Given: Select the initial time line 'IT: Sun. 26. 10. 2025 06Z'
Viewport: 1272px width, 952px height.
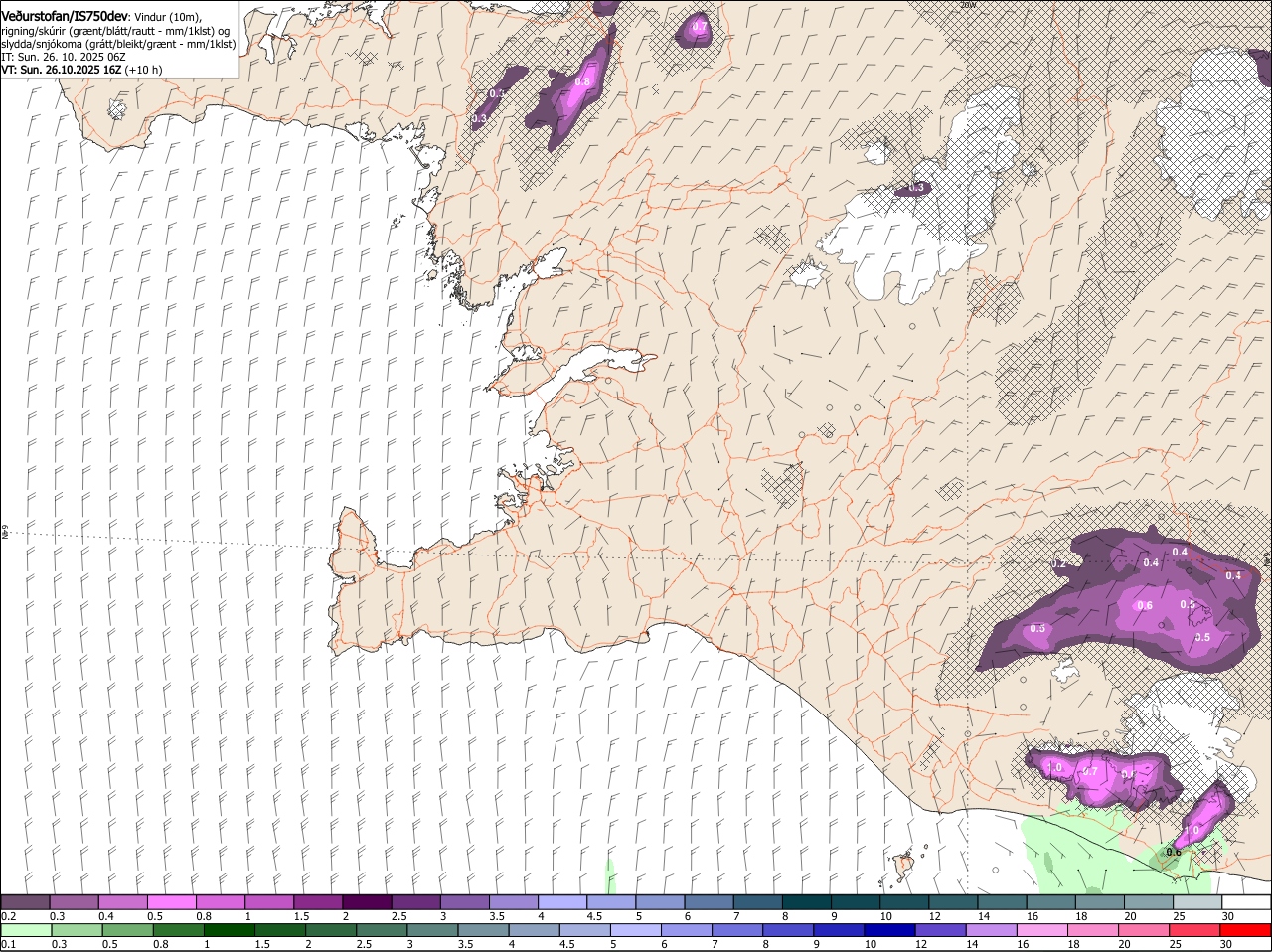Looking at the screenshot, I should pos(63,57).
